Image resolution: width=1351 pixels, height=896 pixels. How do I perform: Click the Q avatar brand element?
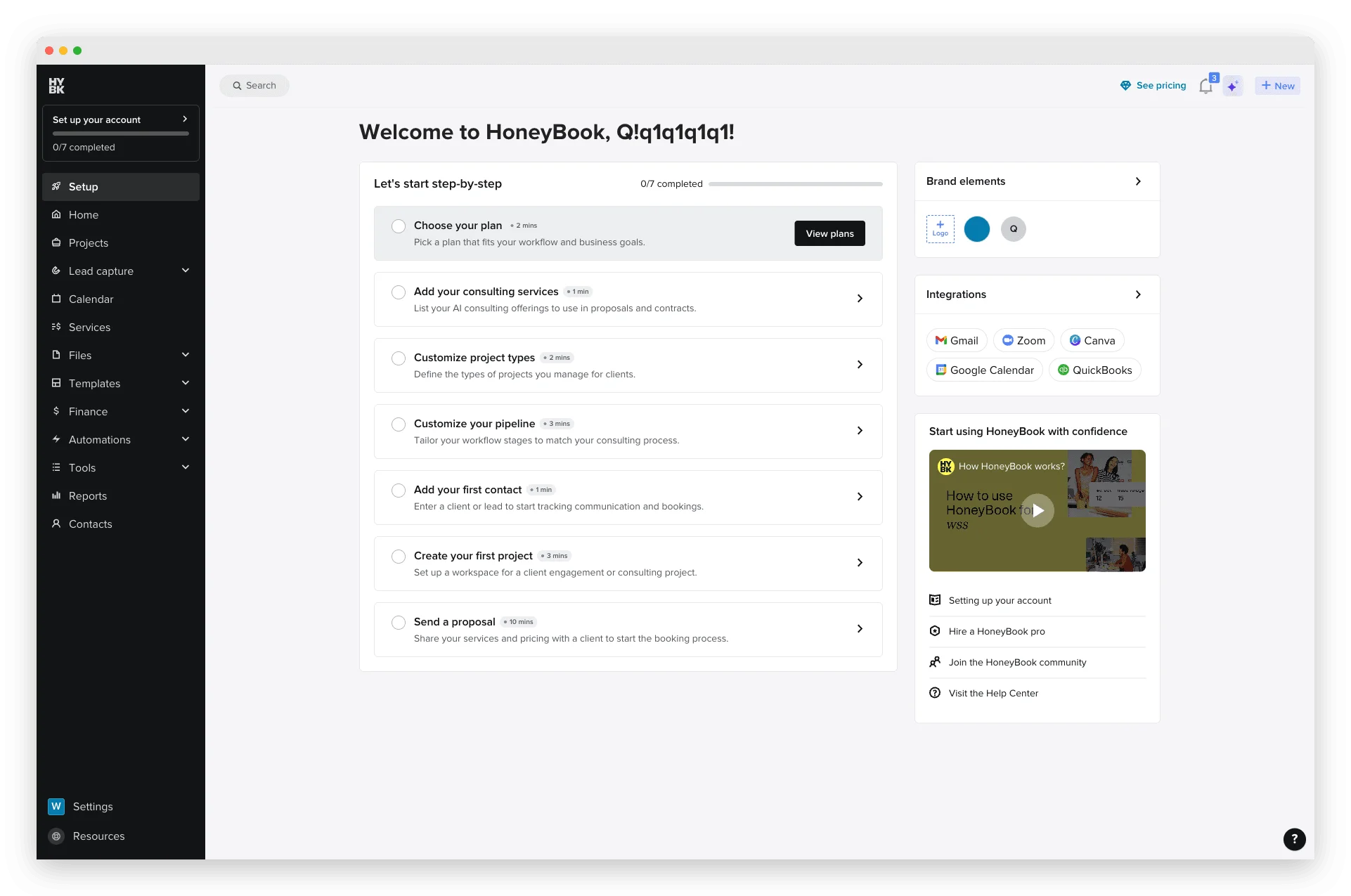[x=1013, y=228]
